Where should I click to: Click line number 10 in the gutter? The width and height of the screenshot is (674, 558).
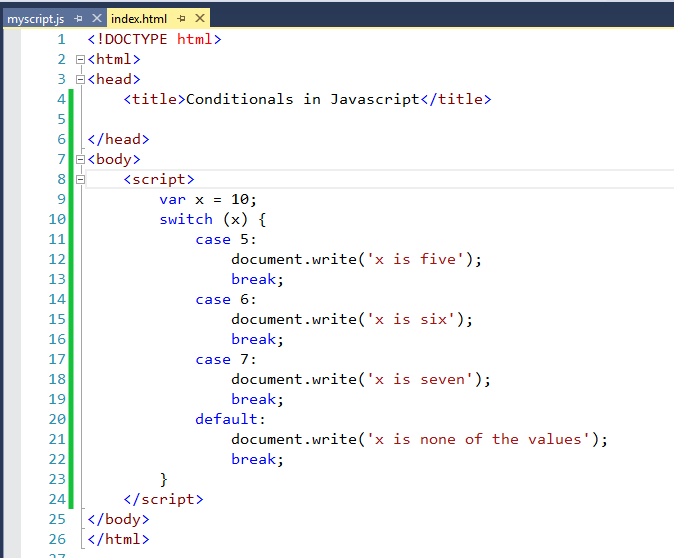click(x=56, y=219)
